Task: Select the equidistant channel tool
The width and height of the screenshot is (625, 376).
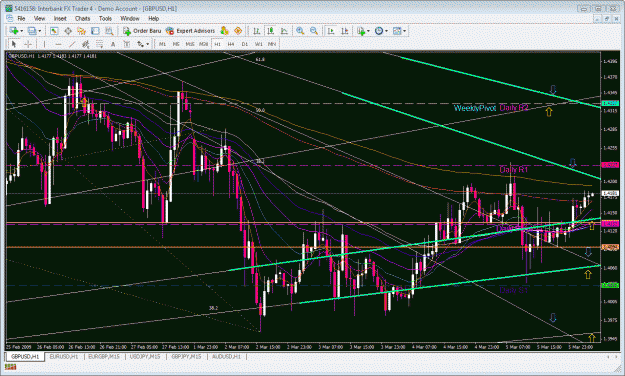Action: (x=85, y=44)
